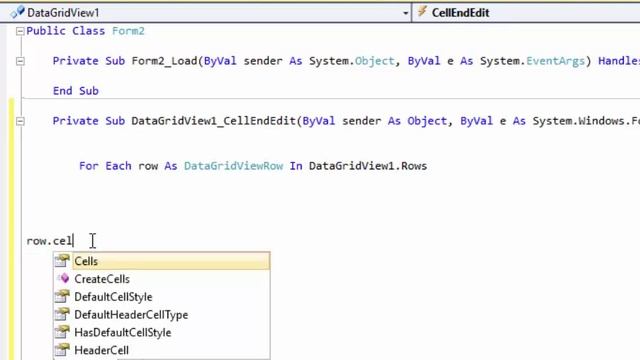Click the DataGridView1 object icon in dropdown

17,13
